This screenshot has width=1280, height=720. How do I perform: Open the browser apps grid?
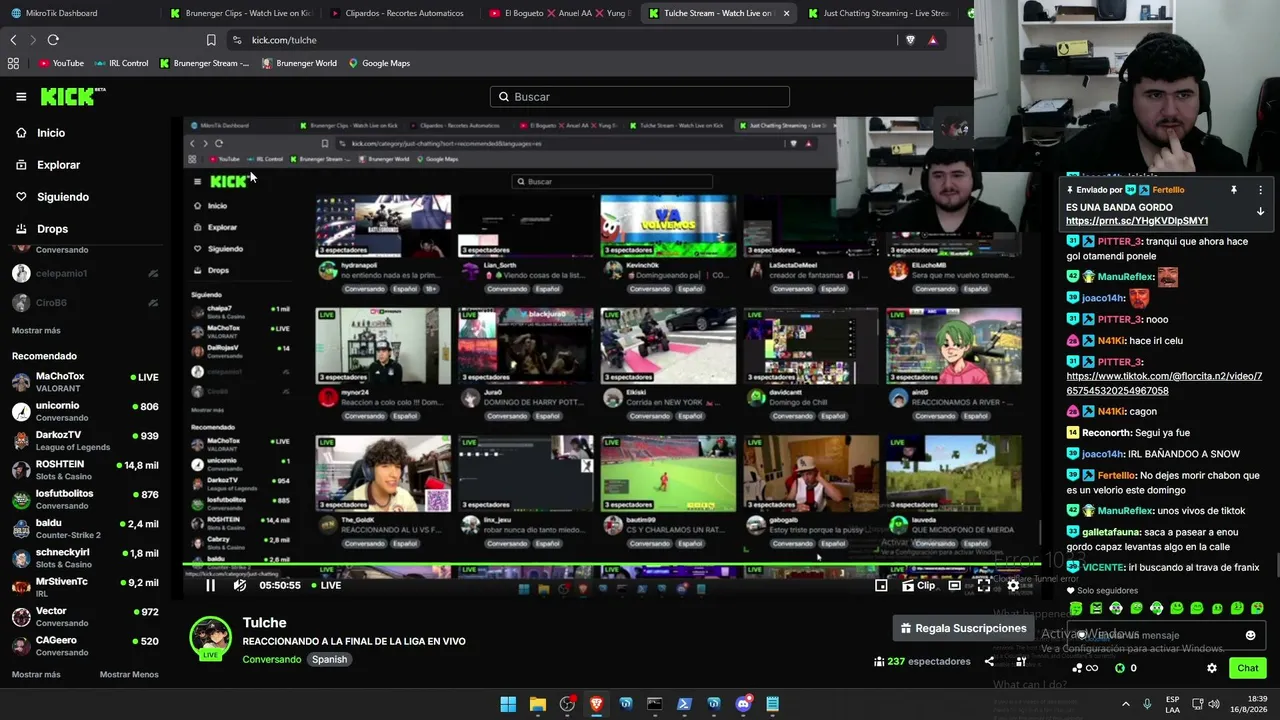point(13,63)
